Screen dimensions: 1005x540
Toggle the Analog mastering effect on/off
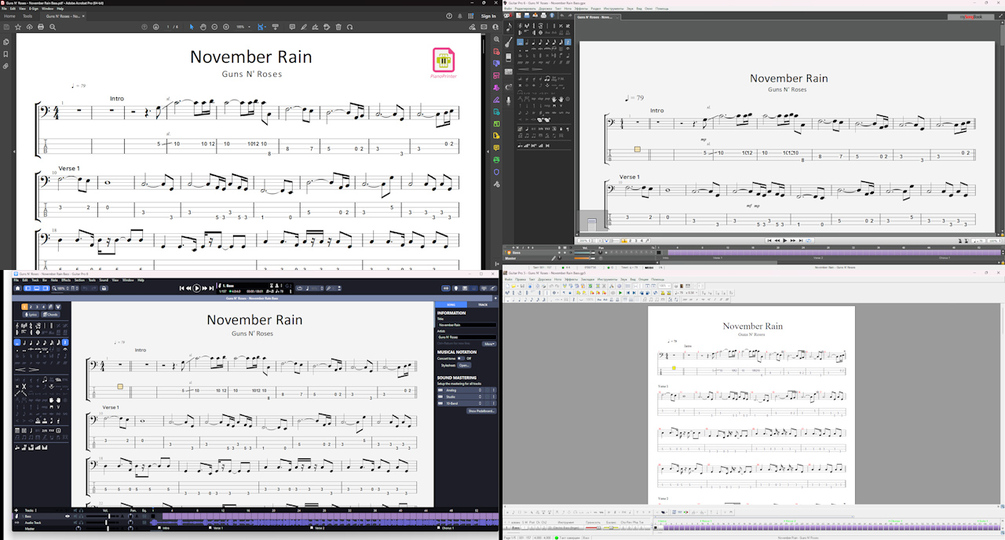(x=440, y=390)
